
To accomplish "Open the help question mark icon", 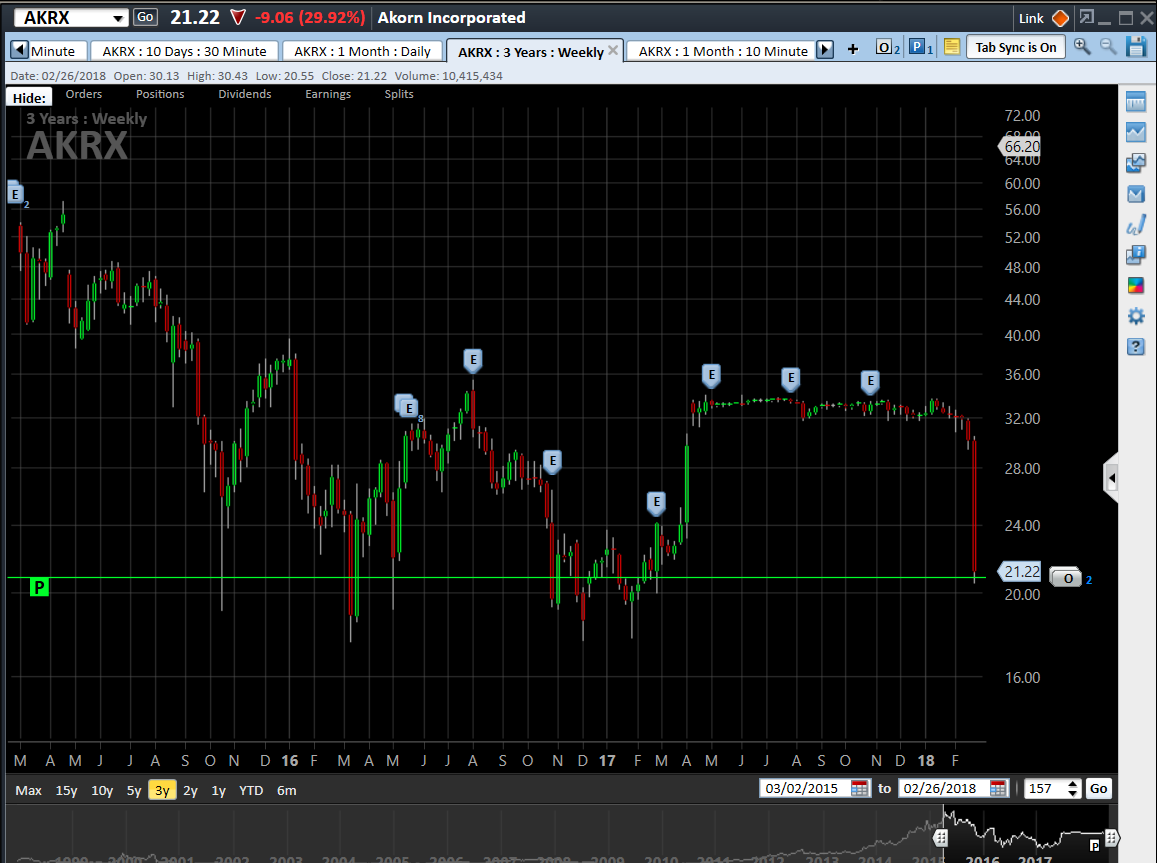I will (1136, 347).
